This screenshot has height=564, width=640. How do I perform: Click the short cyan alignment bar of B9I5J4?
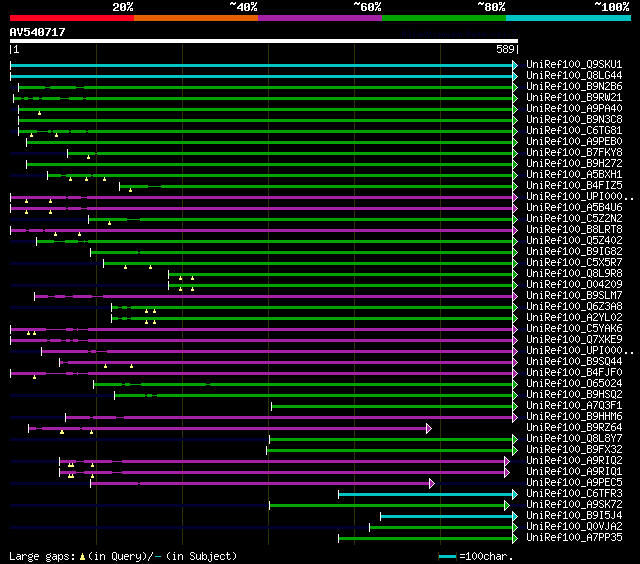(447, 517)
